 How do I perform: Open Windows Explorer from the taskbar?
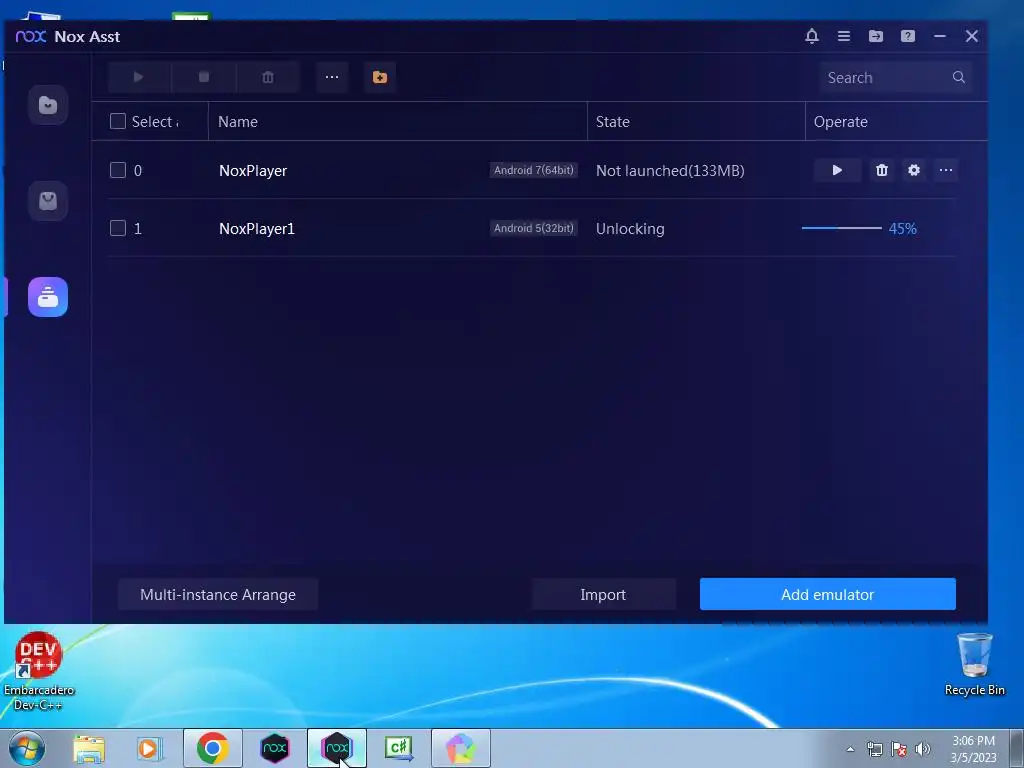[89, 748]
